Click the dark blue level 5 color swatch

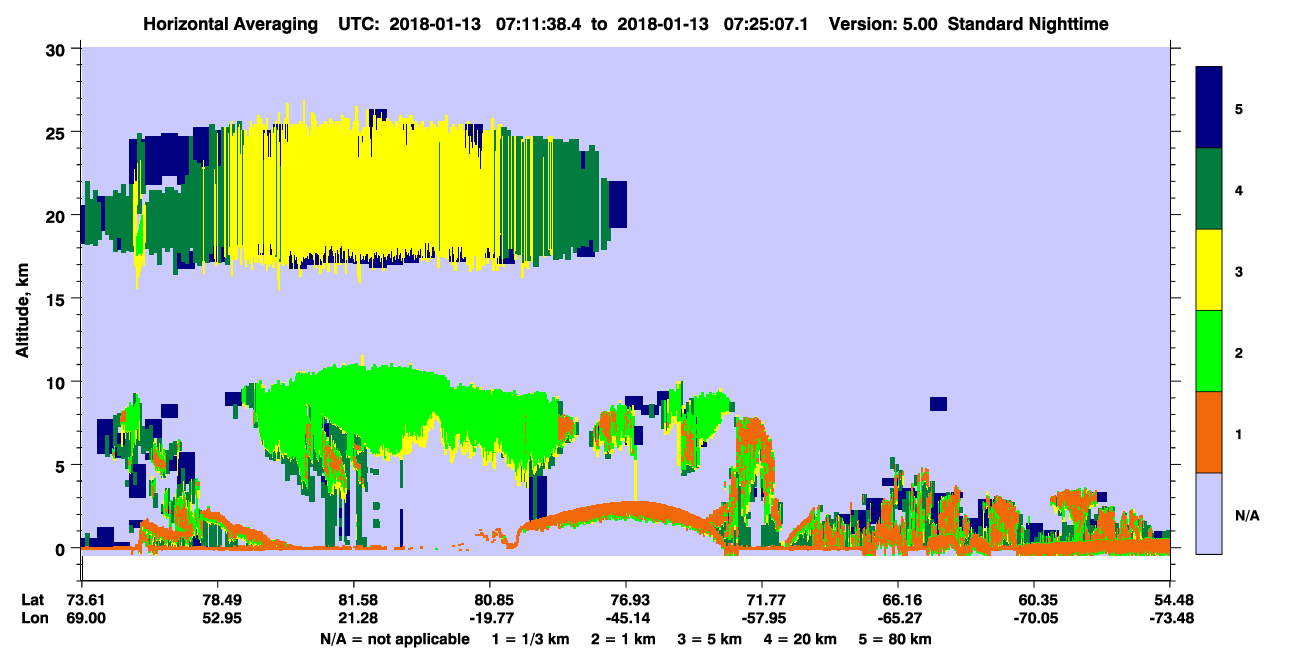click(1209, 107)
